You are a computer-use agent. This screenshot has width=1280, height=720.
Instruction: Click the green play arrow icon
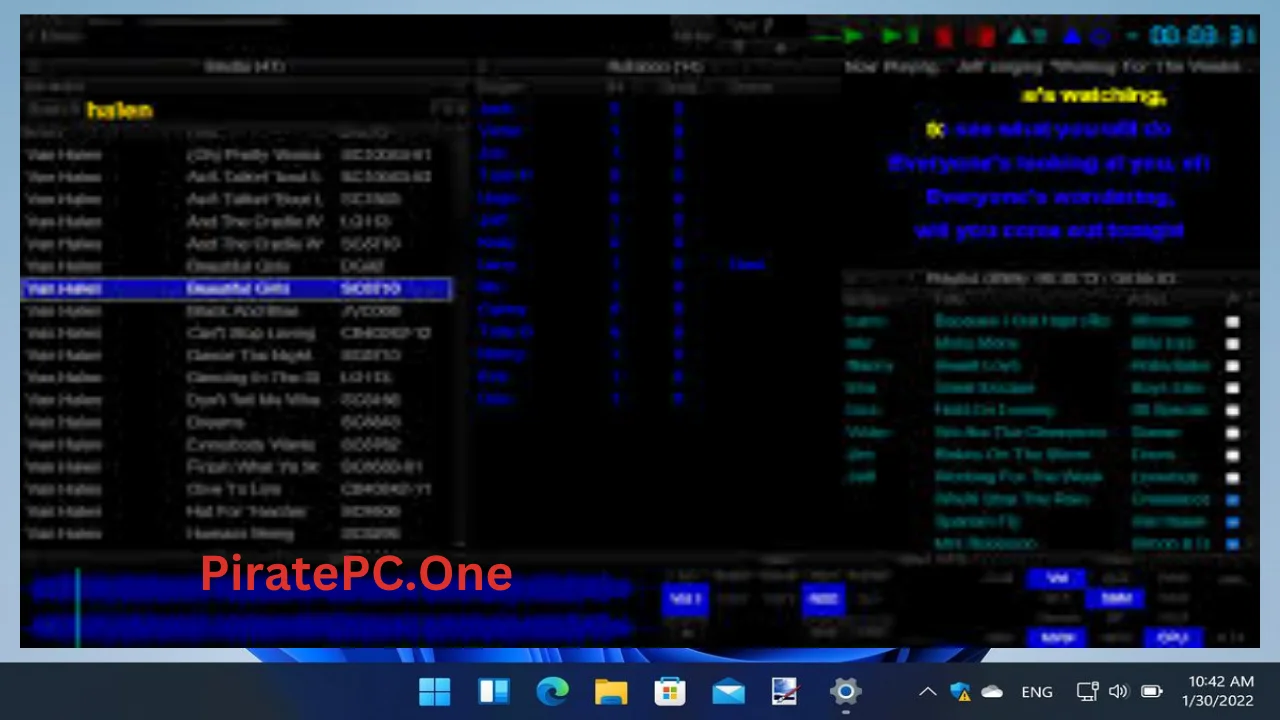click(853, 37)
